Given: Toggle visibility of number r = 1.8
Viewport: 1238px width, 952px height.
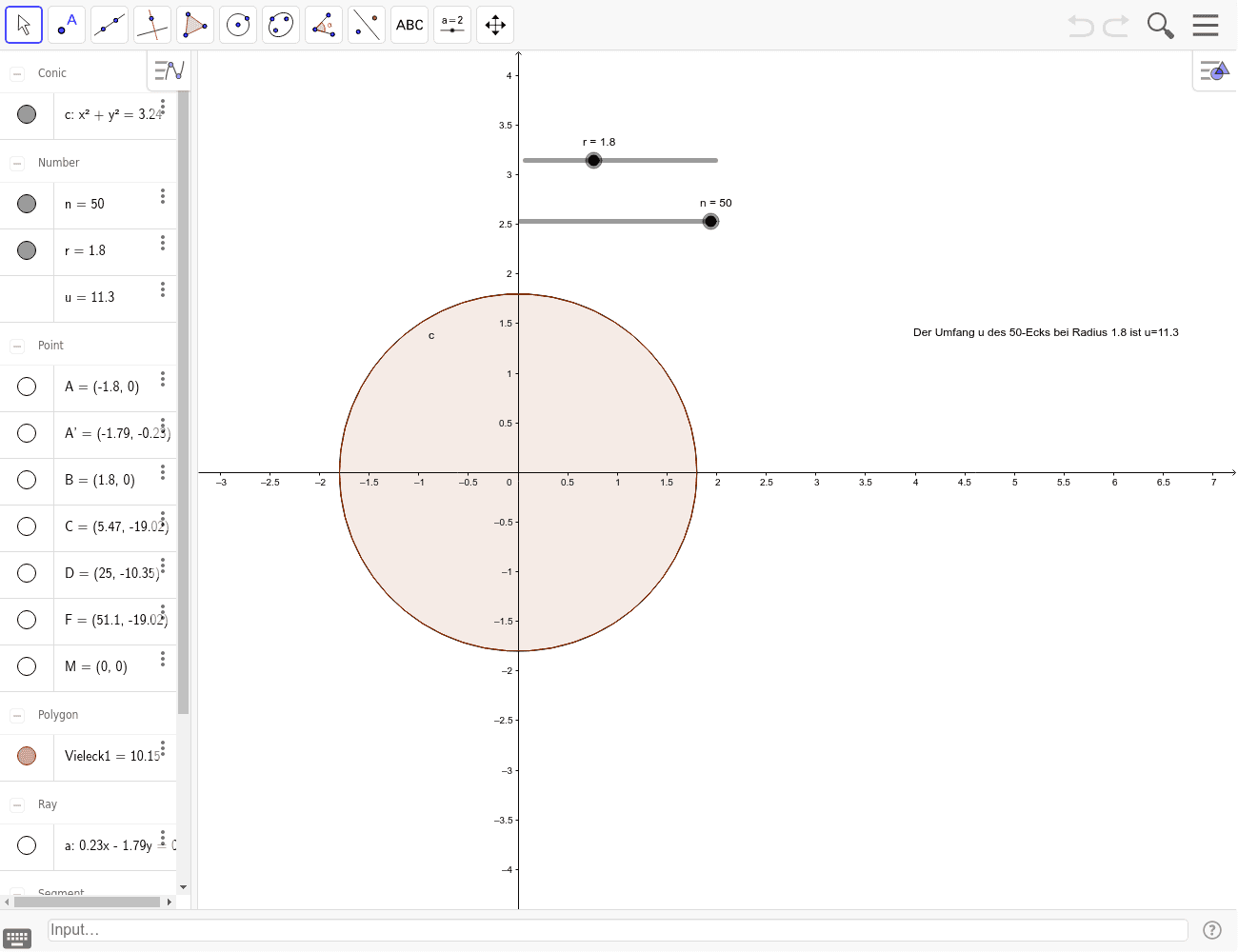Looking at the screenshot, I should point(27,250).
